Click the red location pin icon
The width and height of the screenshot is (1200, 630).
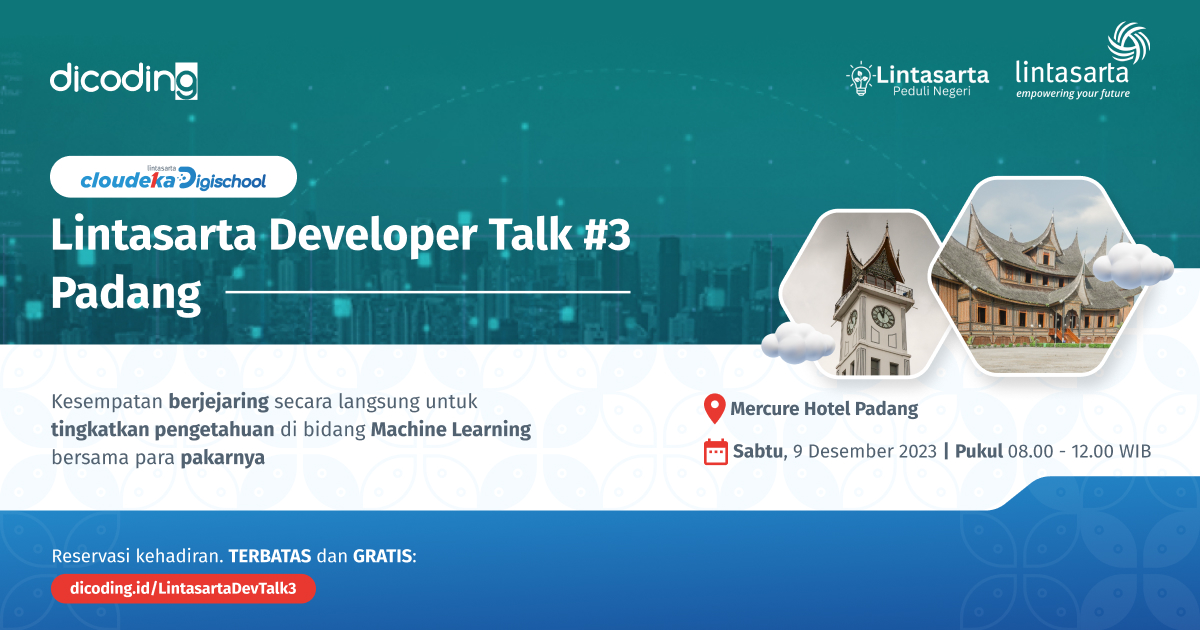click(714, 408)
